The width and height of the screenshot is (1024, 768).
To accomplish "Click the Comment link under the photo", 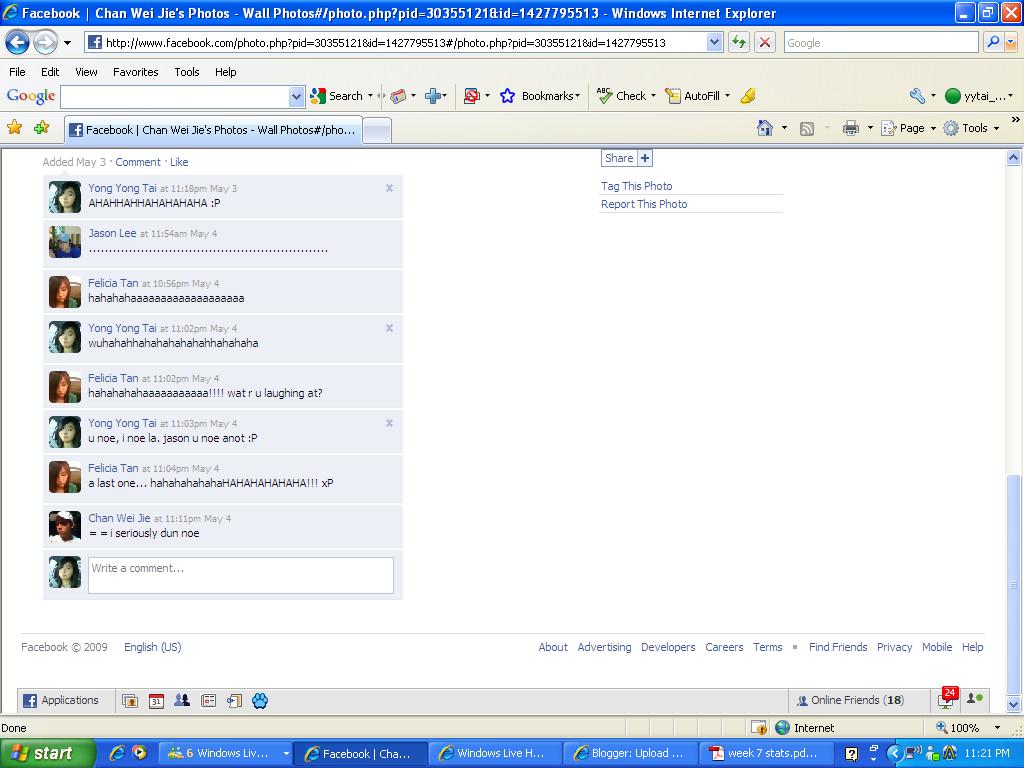I will [x=138, y=162].
